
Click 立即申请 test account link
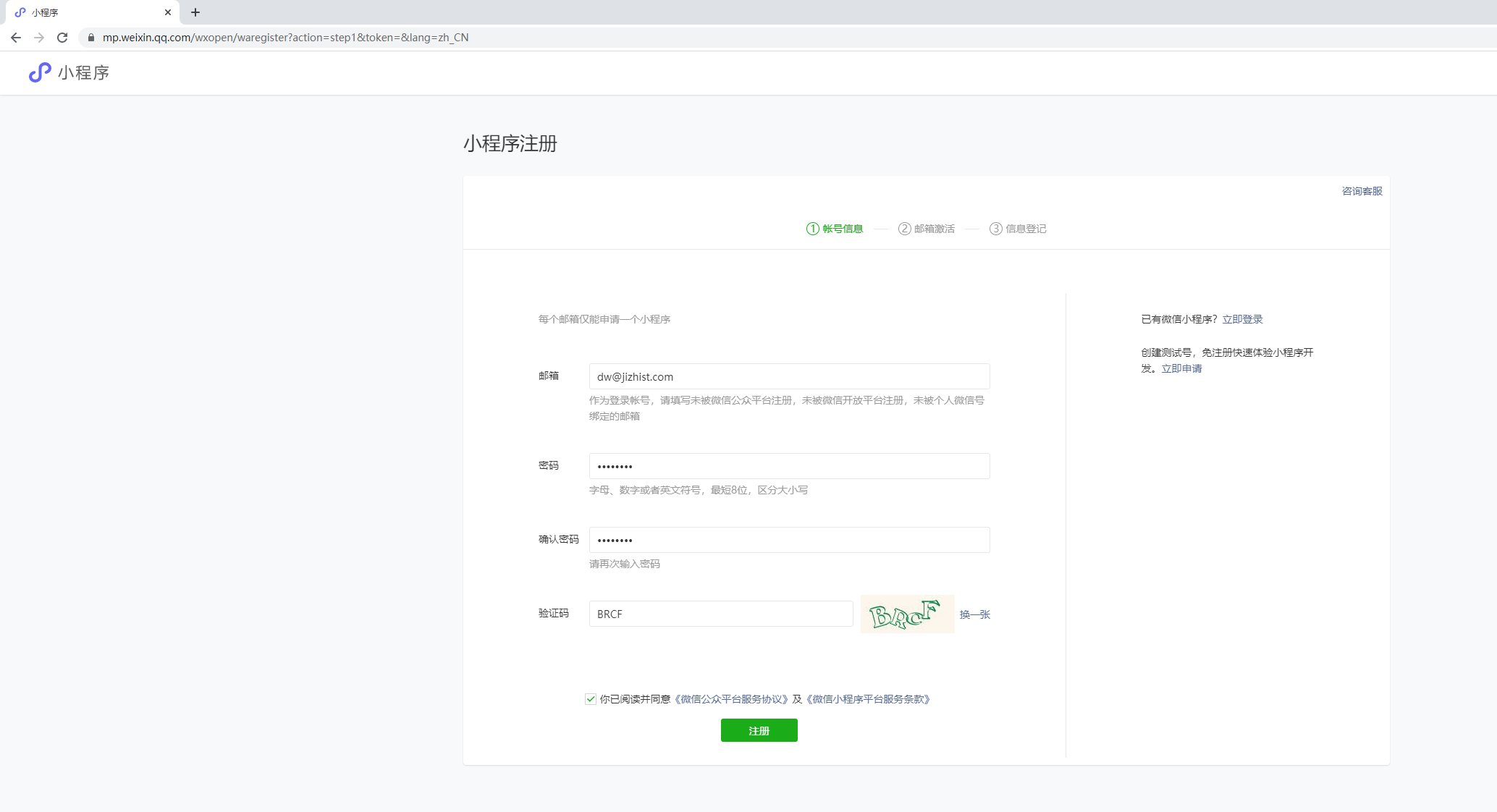point(1181,368)
